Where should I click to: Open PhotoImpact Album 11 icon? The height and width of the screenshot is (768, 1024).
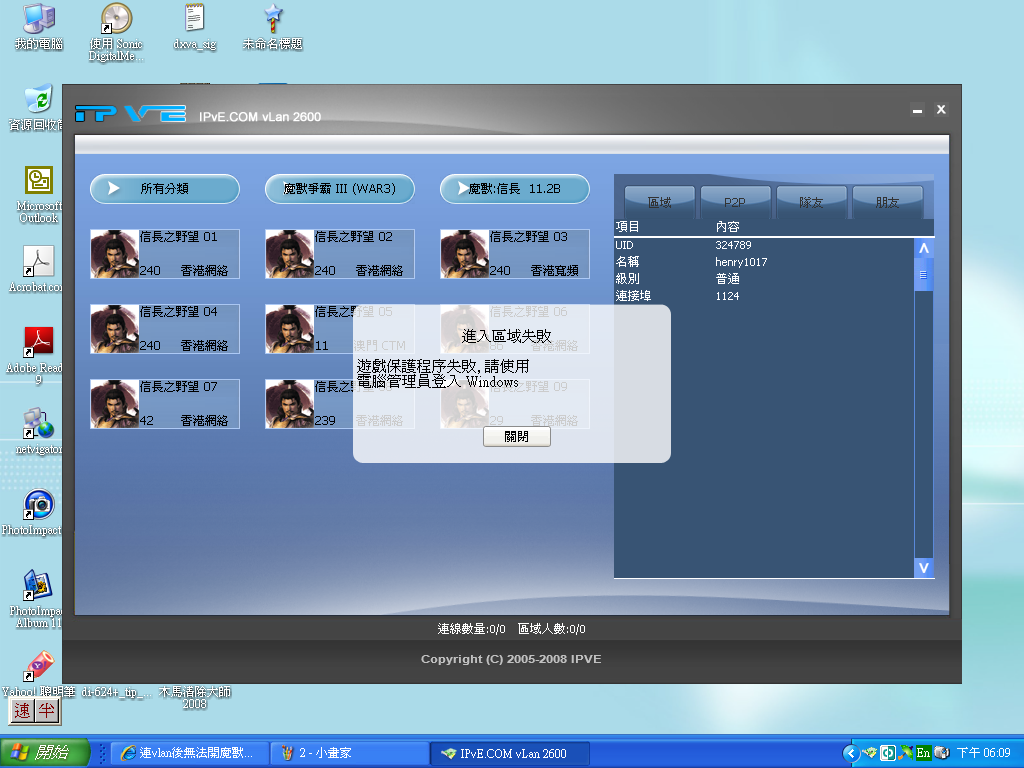[x=37, y=599]
